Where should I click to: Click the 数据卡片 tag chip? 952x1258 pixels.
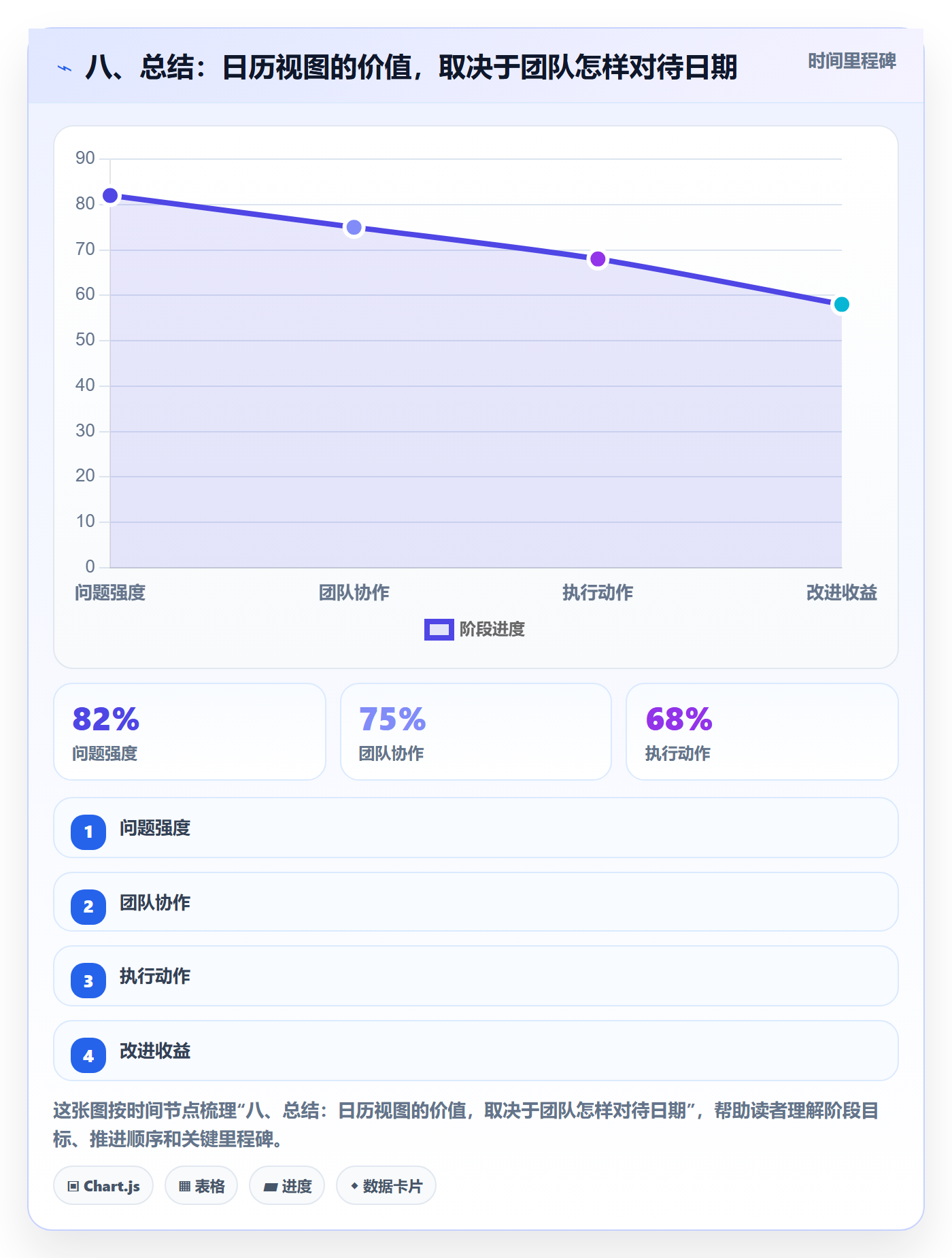386,1186
